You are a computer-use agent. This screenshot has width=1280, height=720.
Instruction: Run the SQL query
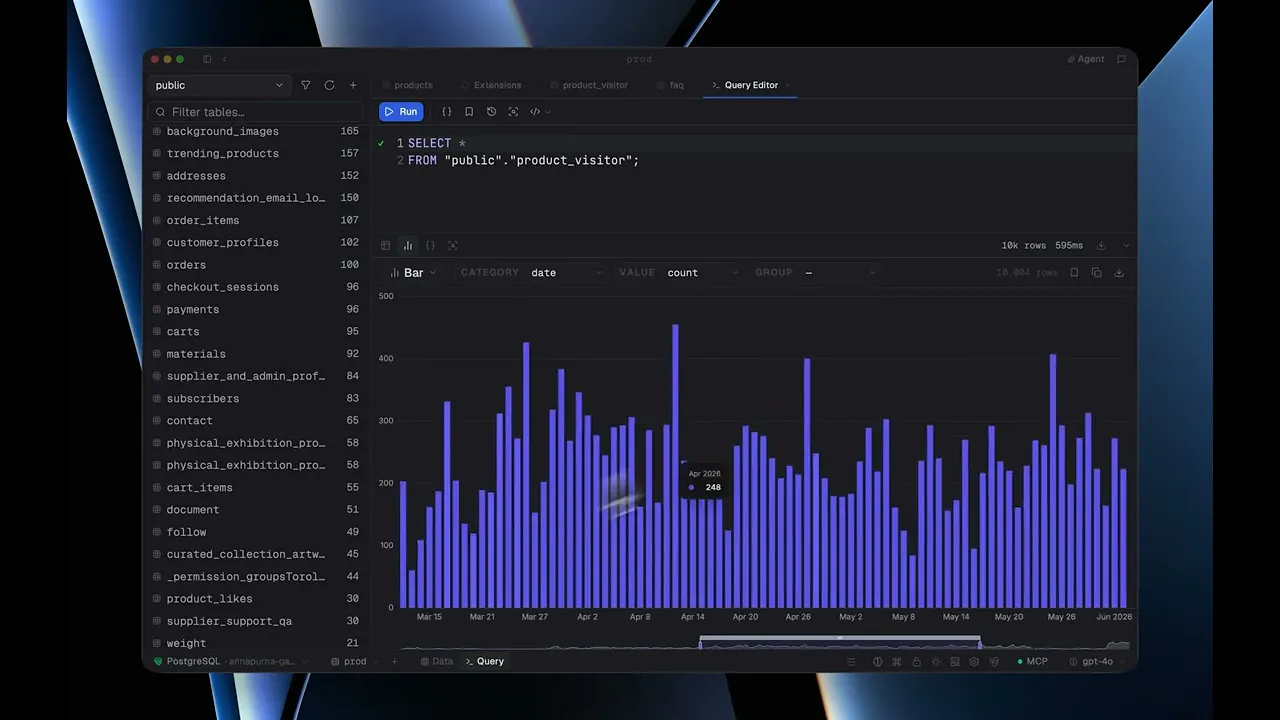[x=401, y=112]
